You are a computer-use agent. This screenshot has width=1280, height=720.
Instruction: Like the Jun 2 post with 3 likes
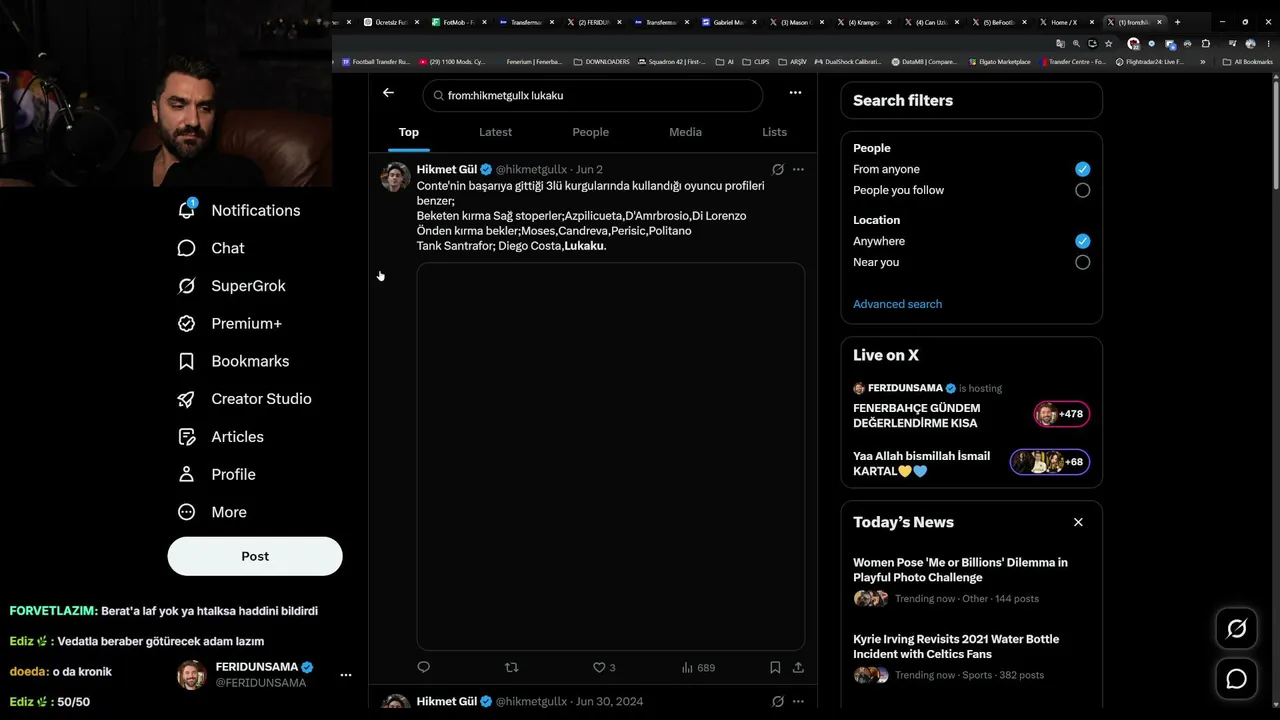pyautogui.click(x=604, y=667)
